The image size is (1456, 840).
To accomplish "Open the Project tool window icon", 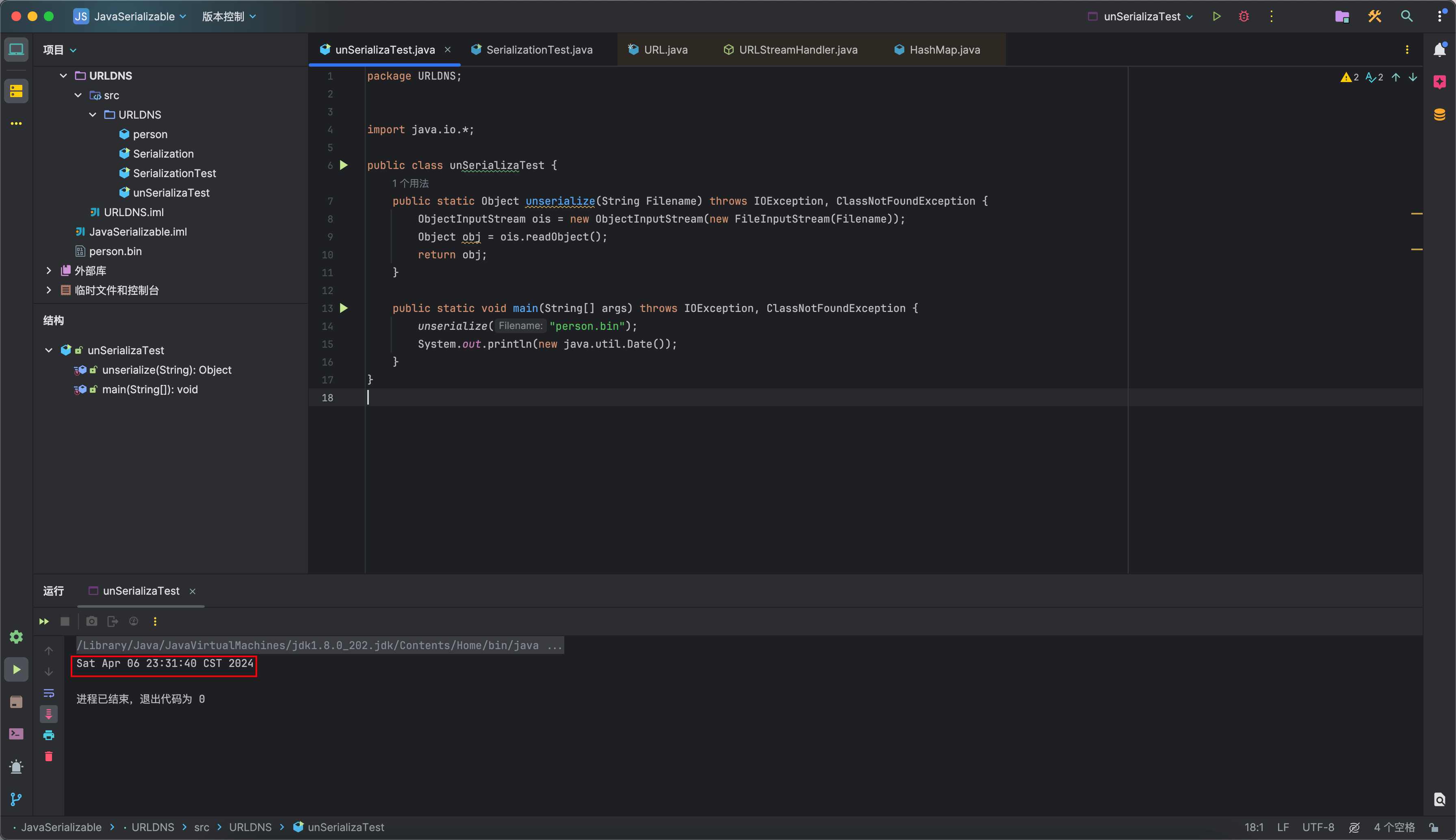I will tap(16, 50).
